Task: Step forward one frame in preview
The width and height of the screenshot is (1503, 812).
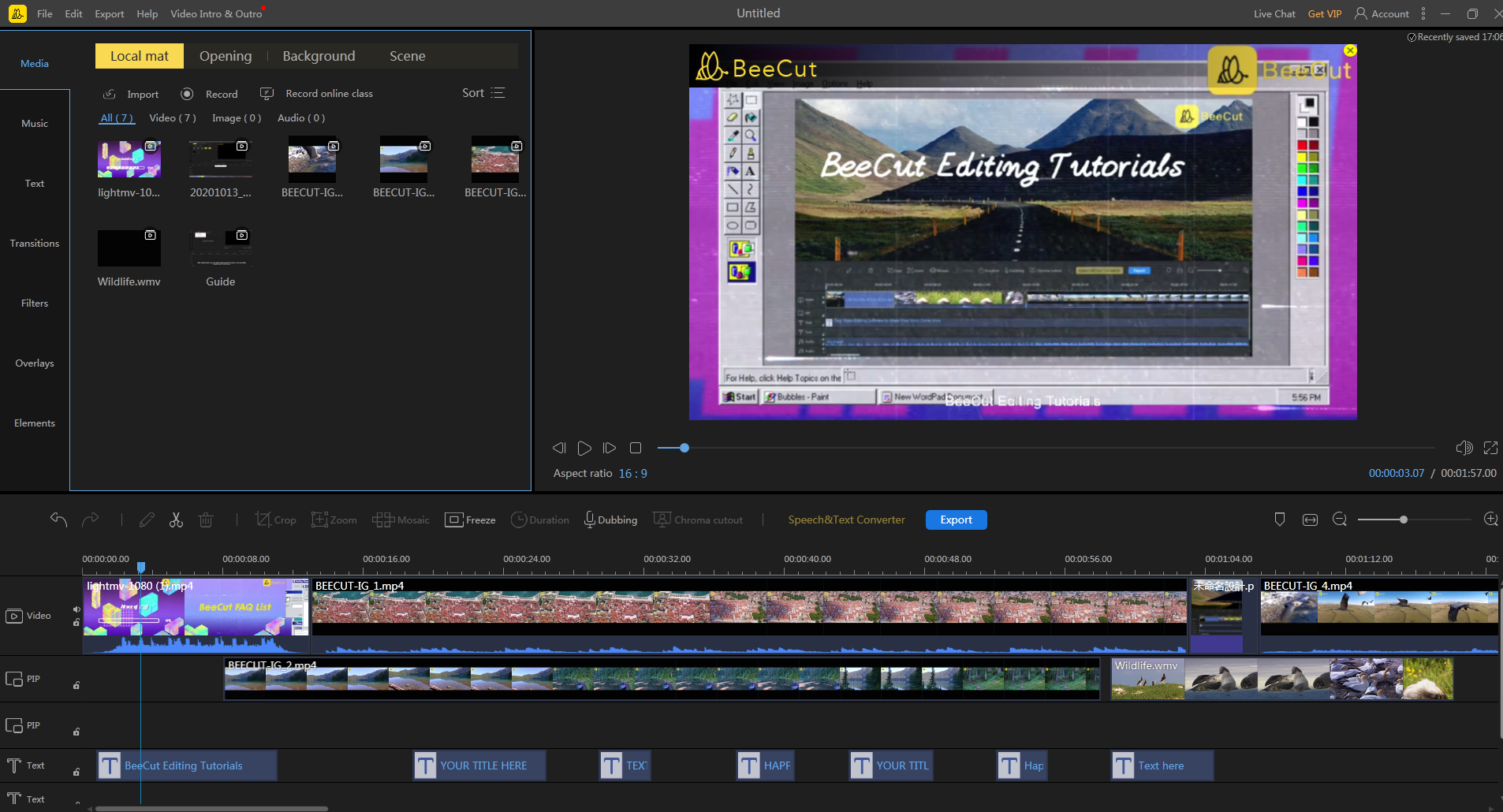Action: click(x=610, y=448)
